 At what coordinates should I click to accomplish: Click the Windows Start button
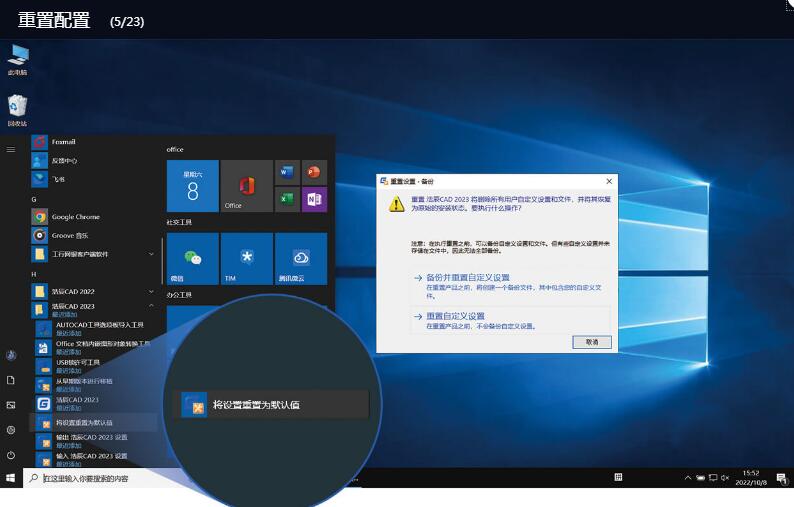pos(11,478)
